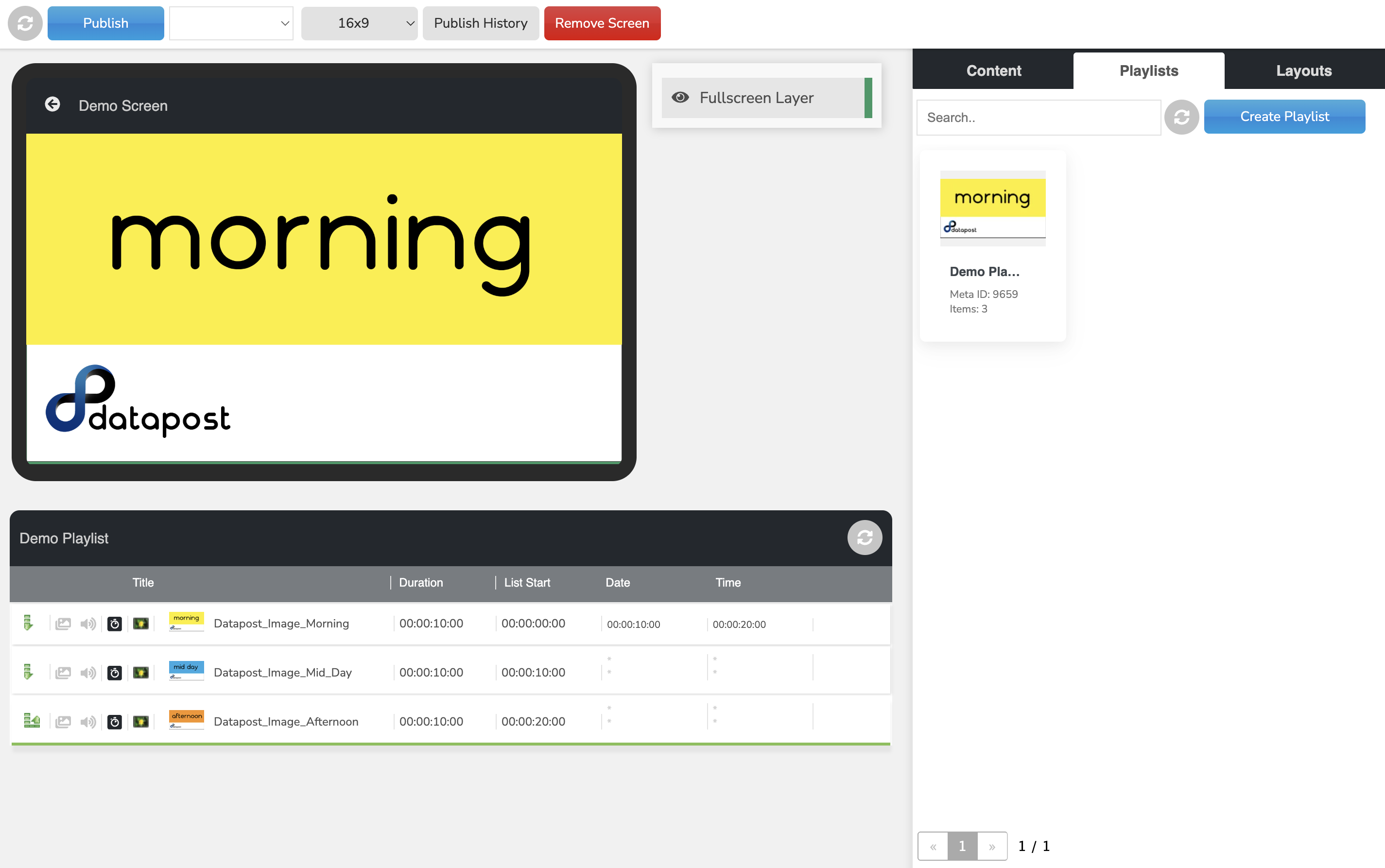Screen dimensions: 1385x868
Task: Click the Datapost_Image_Afternoon title
Action: point(286,722)
